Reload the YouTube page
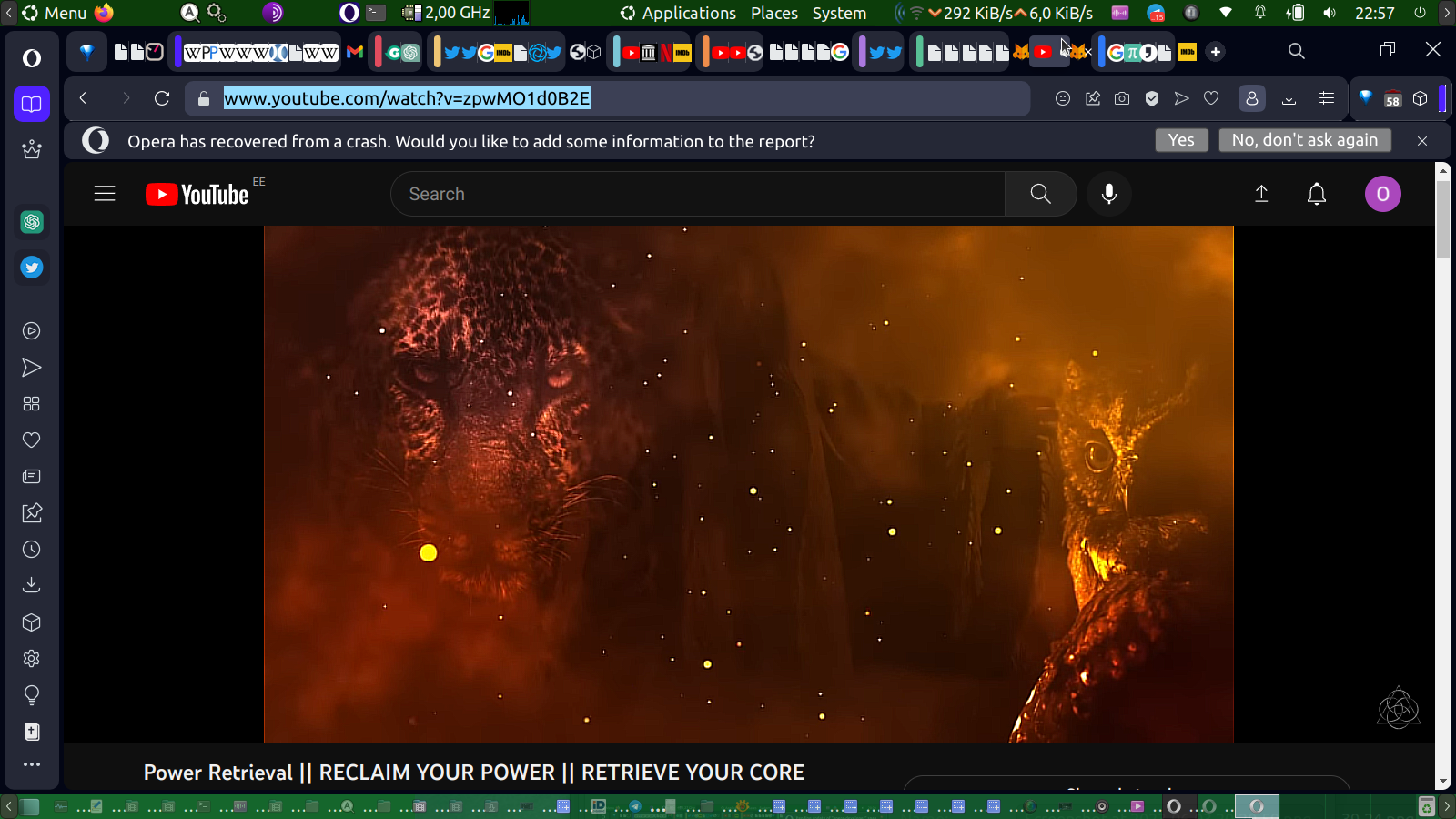This screenshot has height=819, width=1456. click(x=162, y=98)
